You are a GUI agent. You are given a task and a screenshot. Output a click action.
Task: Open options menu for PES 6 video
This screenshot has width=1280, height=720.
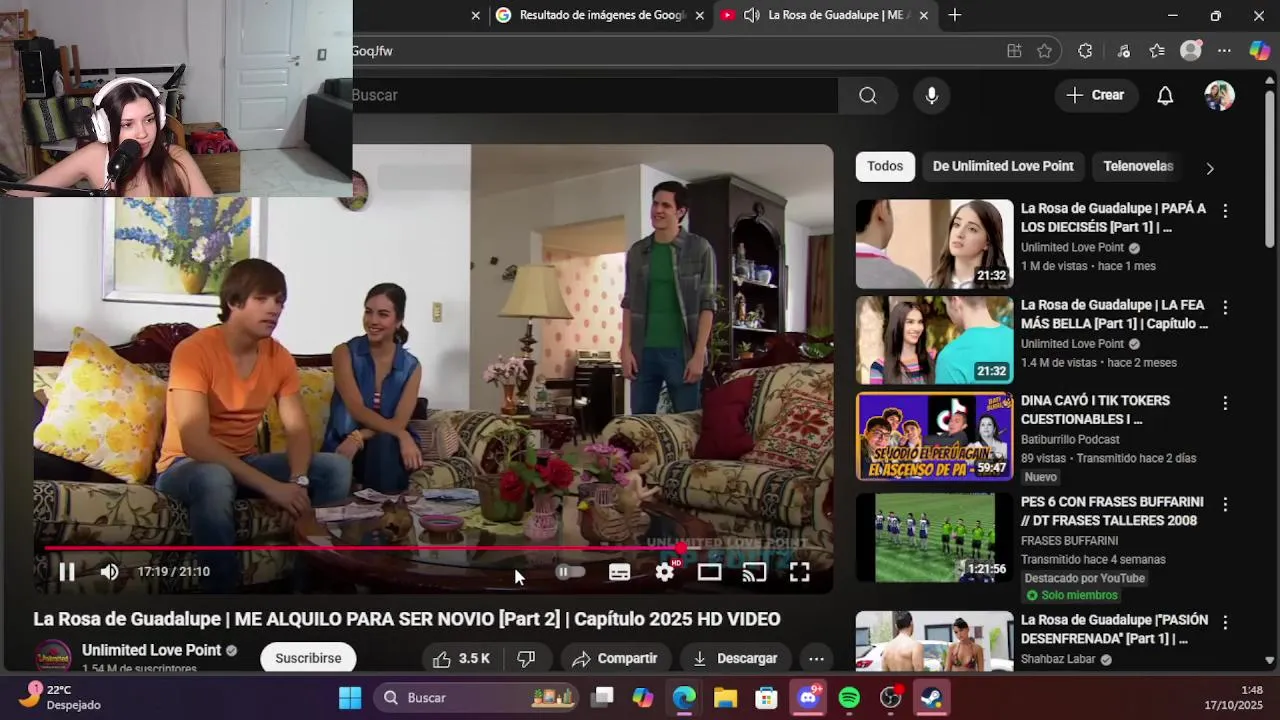pyautogui.click(x=1225, y=504)
